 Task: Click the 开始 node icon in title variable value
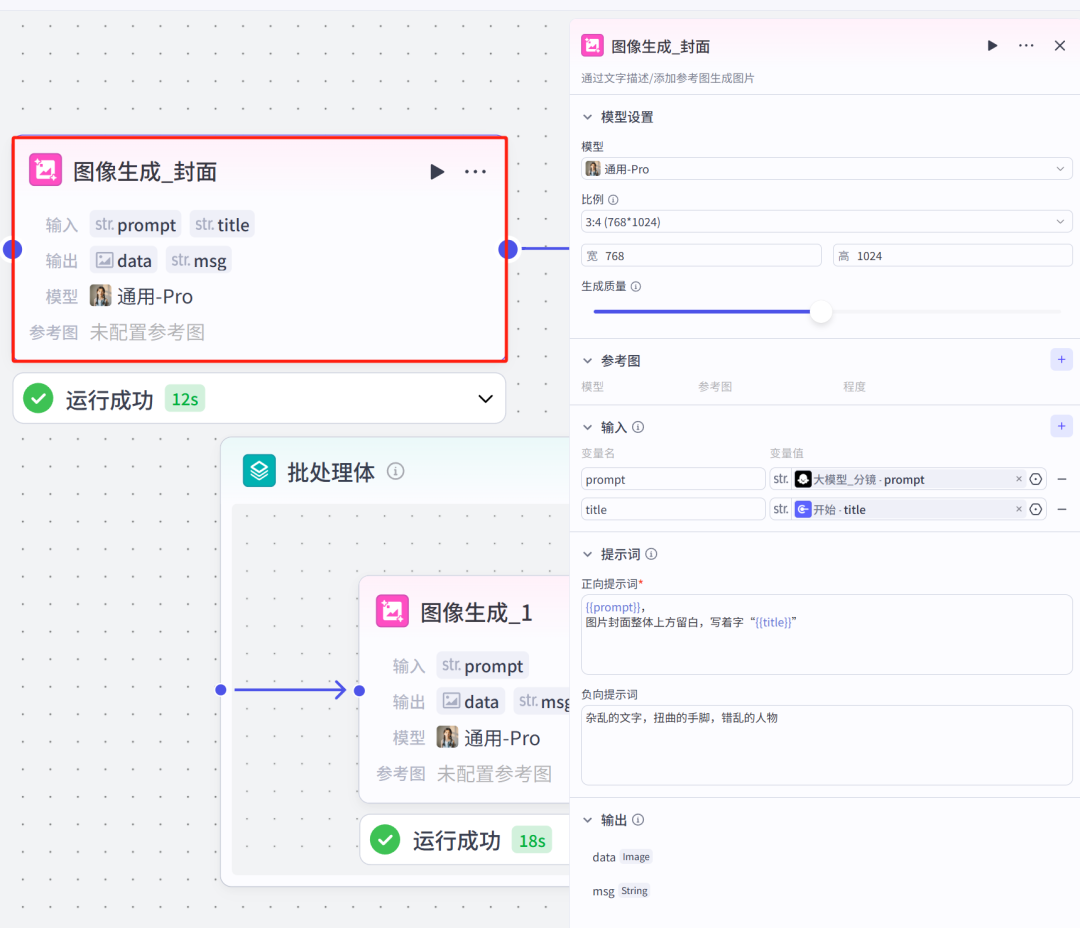click(x=801, y=508)
